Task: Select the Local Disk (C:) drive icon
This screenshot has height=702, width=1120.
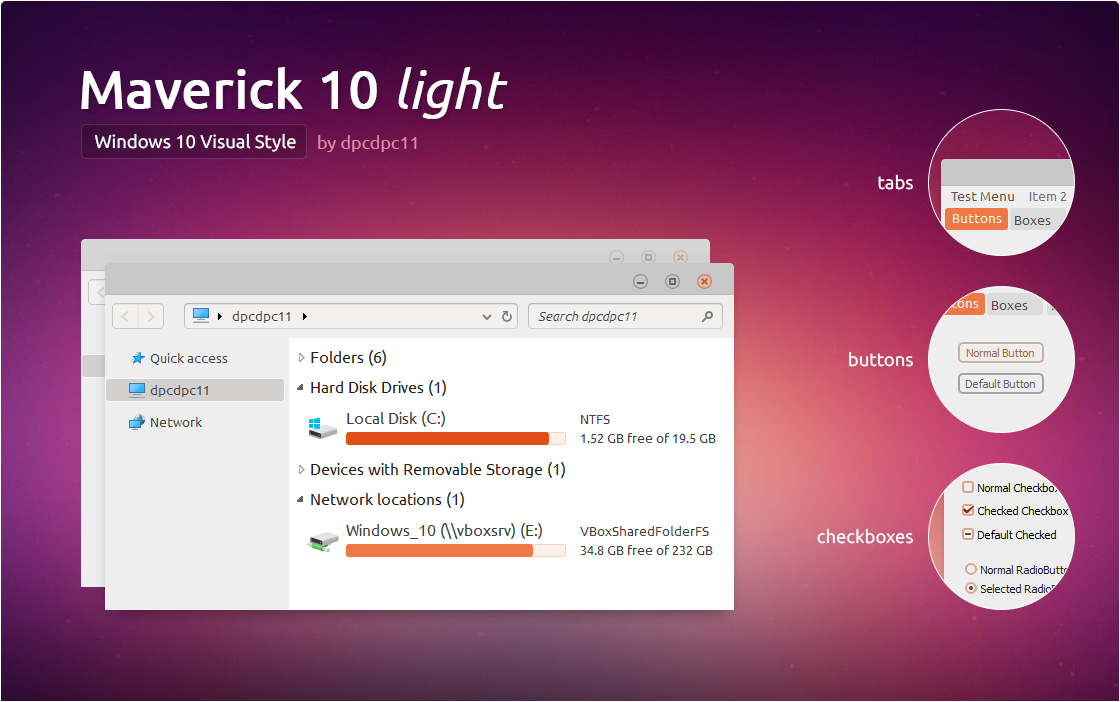Action: (322, 428)
